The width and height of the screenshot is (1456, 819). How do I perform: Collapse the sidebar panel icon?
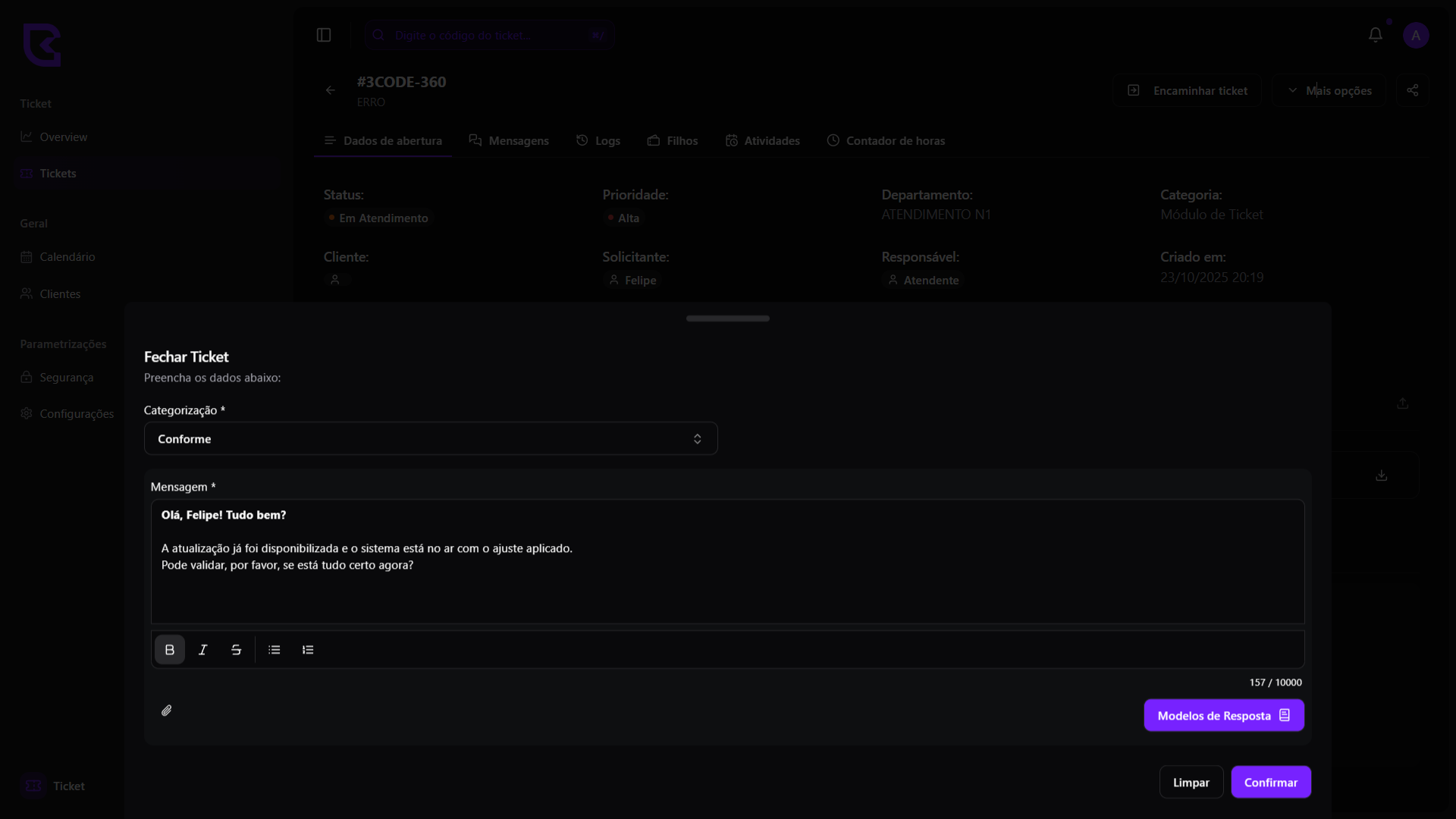324,35
